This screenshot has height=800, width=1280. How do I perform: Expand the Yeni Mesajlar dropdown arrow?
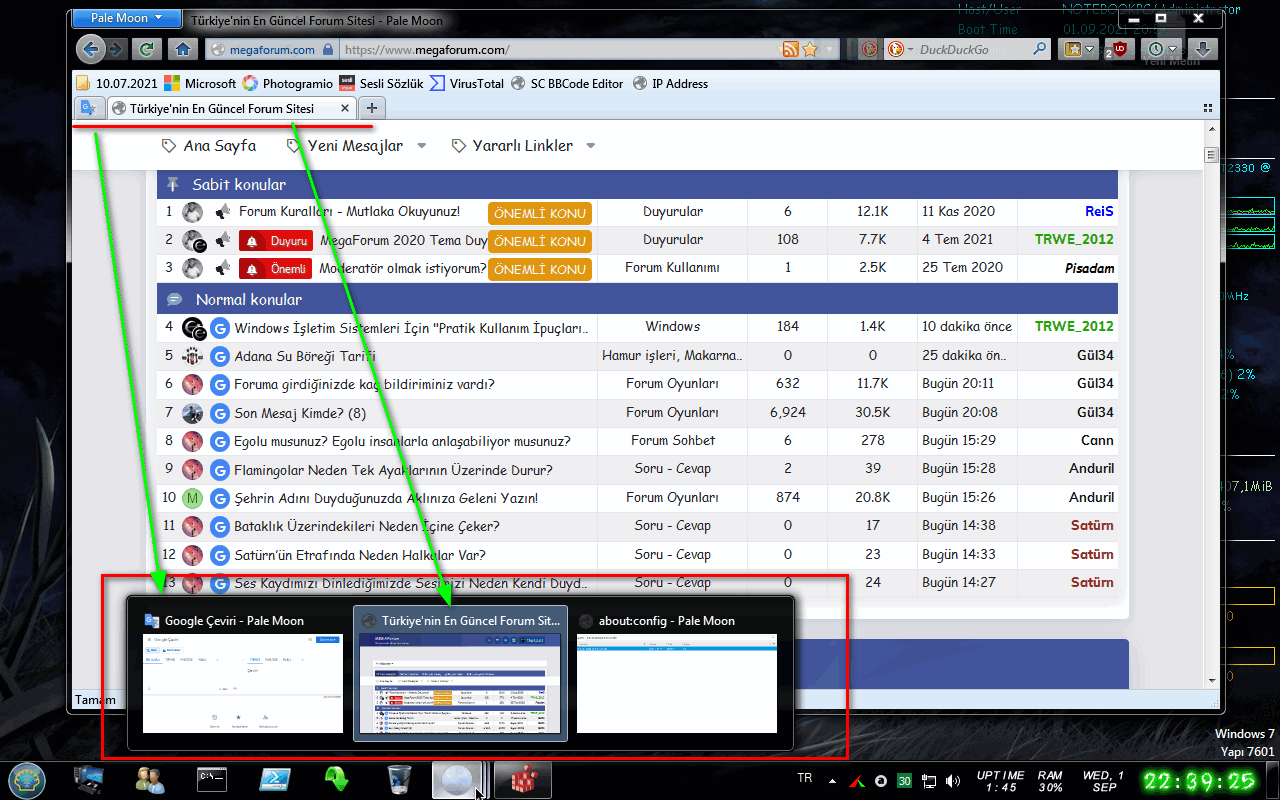(x=421, y=146)
